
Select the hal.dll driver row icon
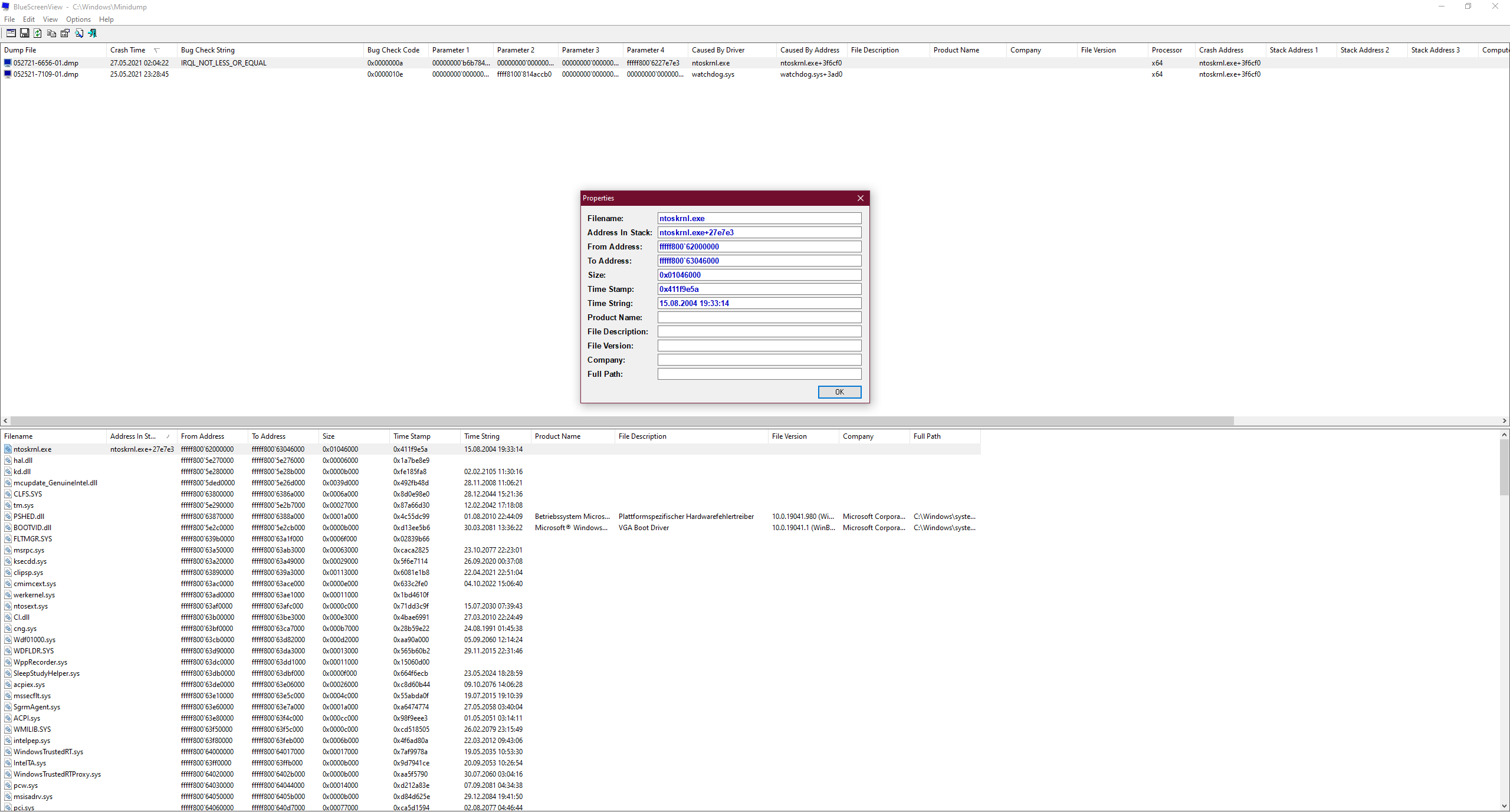(8, 461)
